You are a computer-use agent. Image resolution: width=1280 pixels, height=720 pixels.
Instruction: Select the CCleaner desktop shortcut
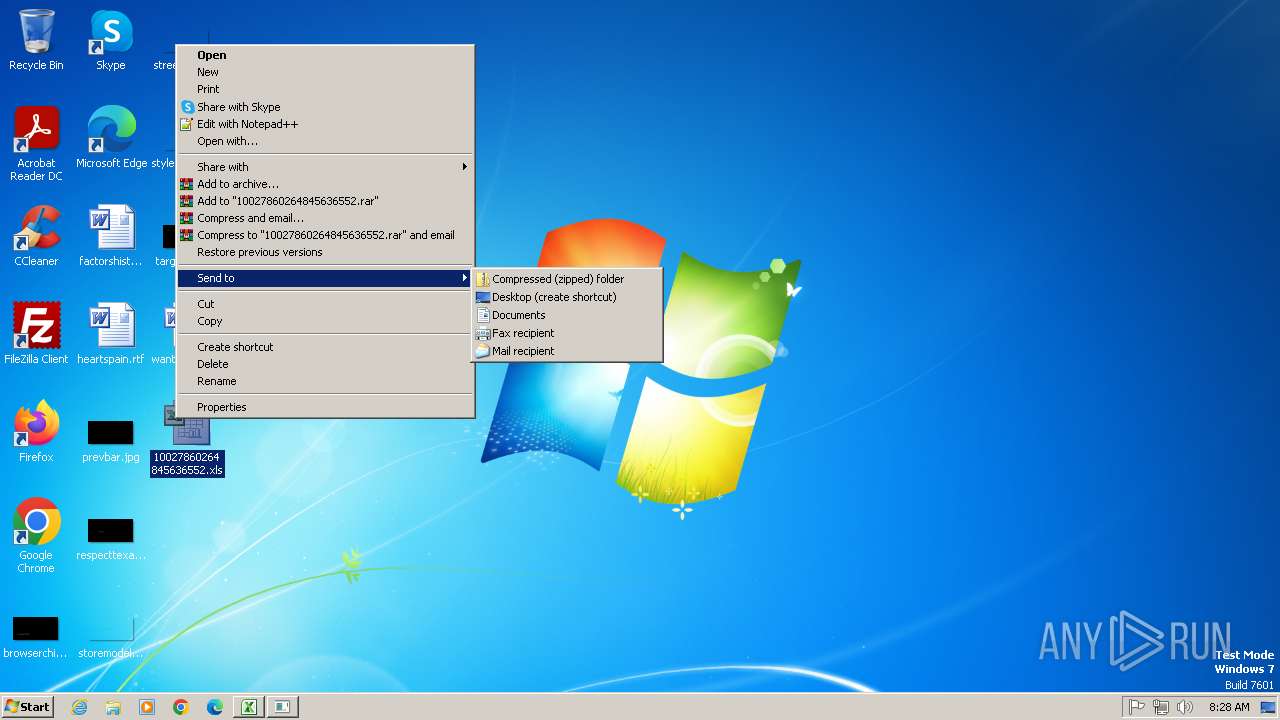[36, 236]
